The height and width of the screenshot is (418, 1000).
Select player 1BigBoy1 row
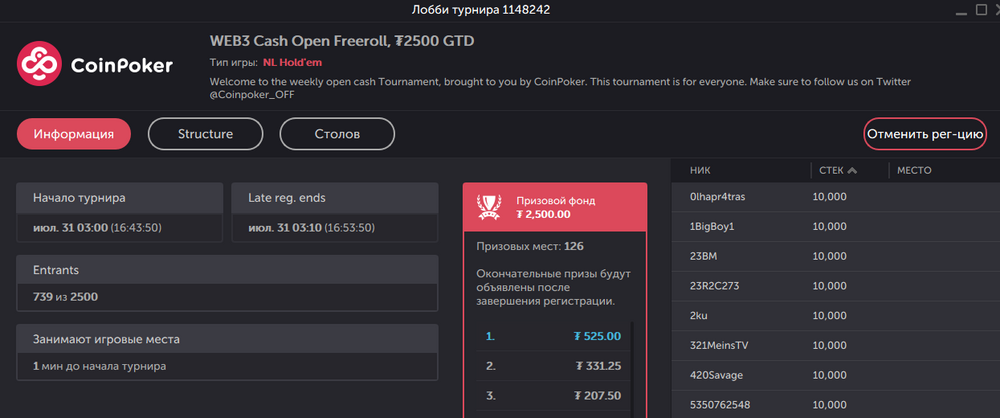click(x=836, y=227)
